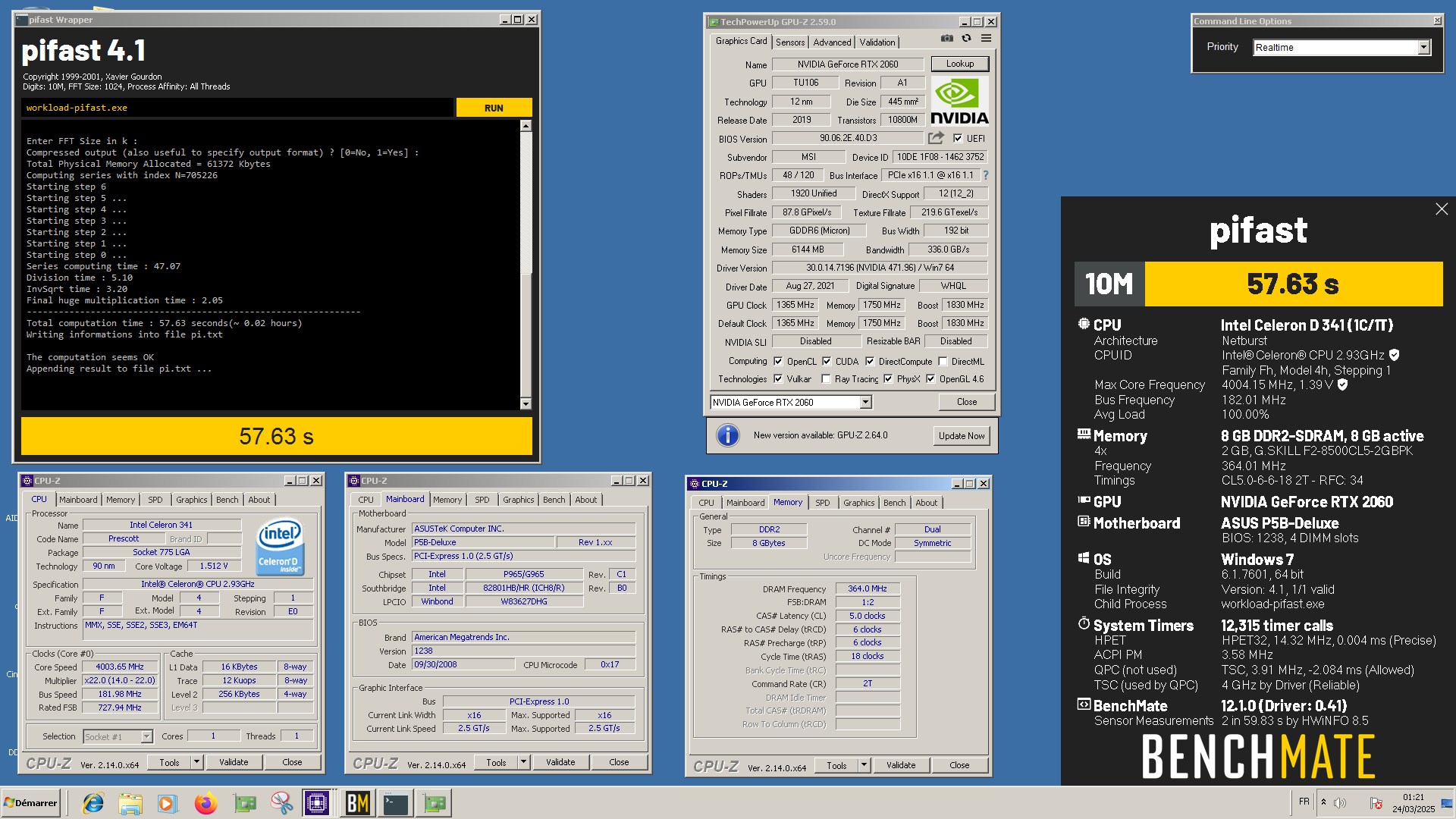1456x819 pixels.
Task: Click the FR language indicator on the taskbar
Action: point(1304,802)
